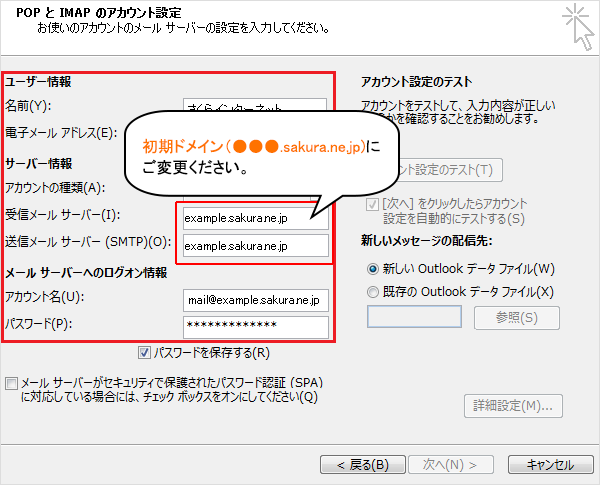Select 既存の Outlook データ ファイル radio option

[373, 291]
